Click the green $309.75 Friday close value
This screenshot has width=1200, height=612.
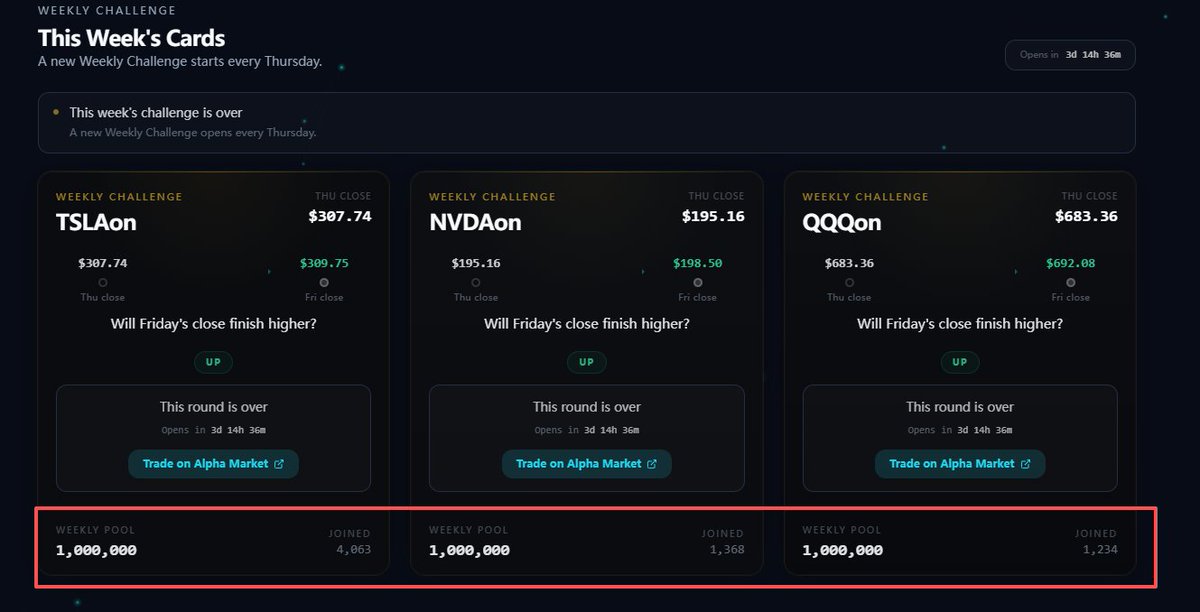324,264
